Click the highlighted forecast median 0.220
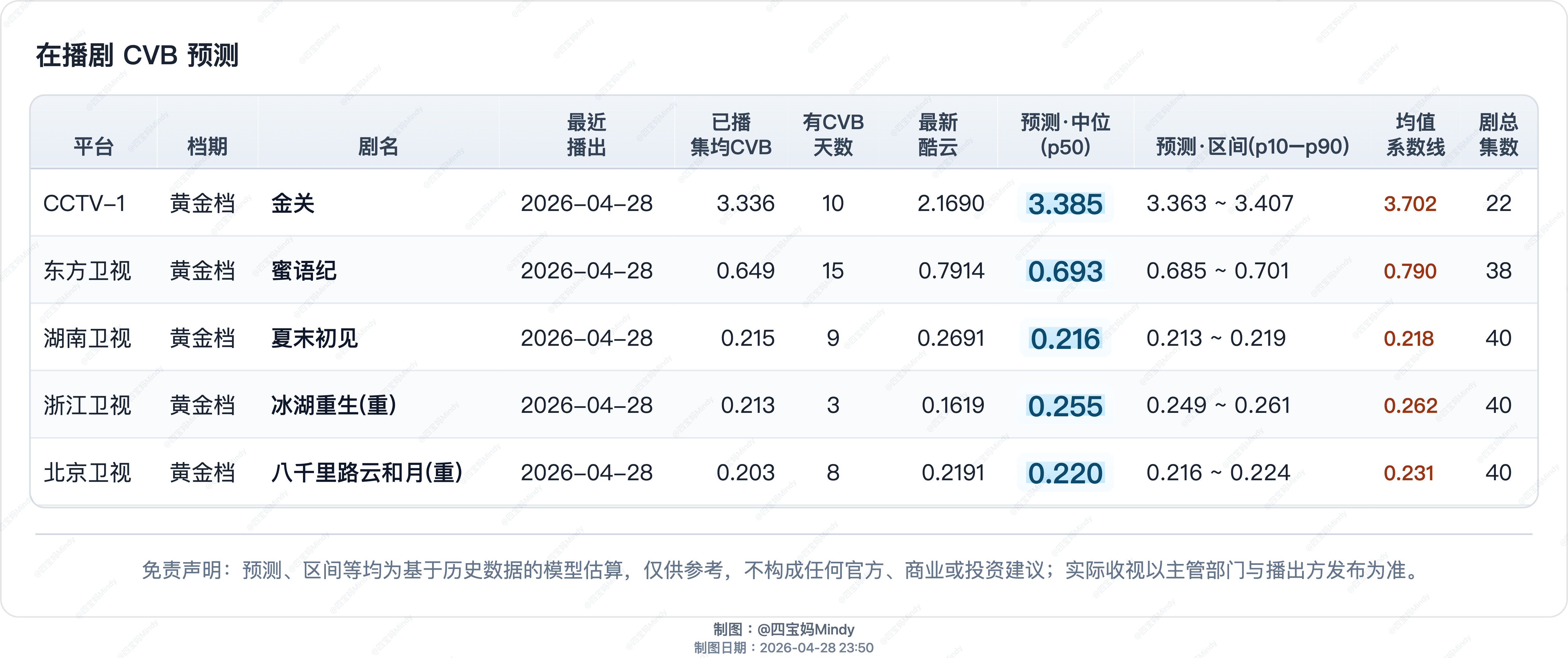1568x658 pixels. [x=1065, y=474]
